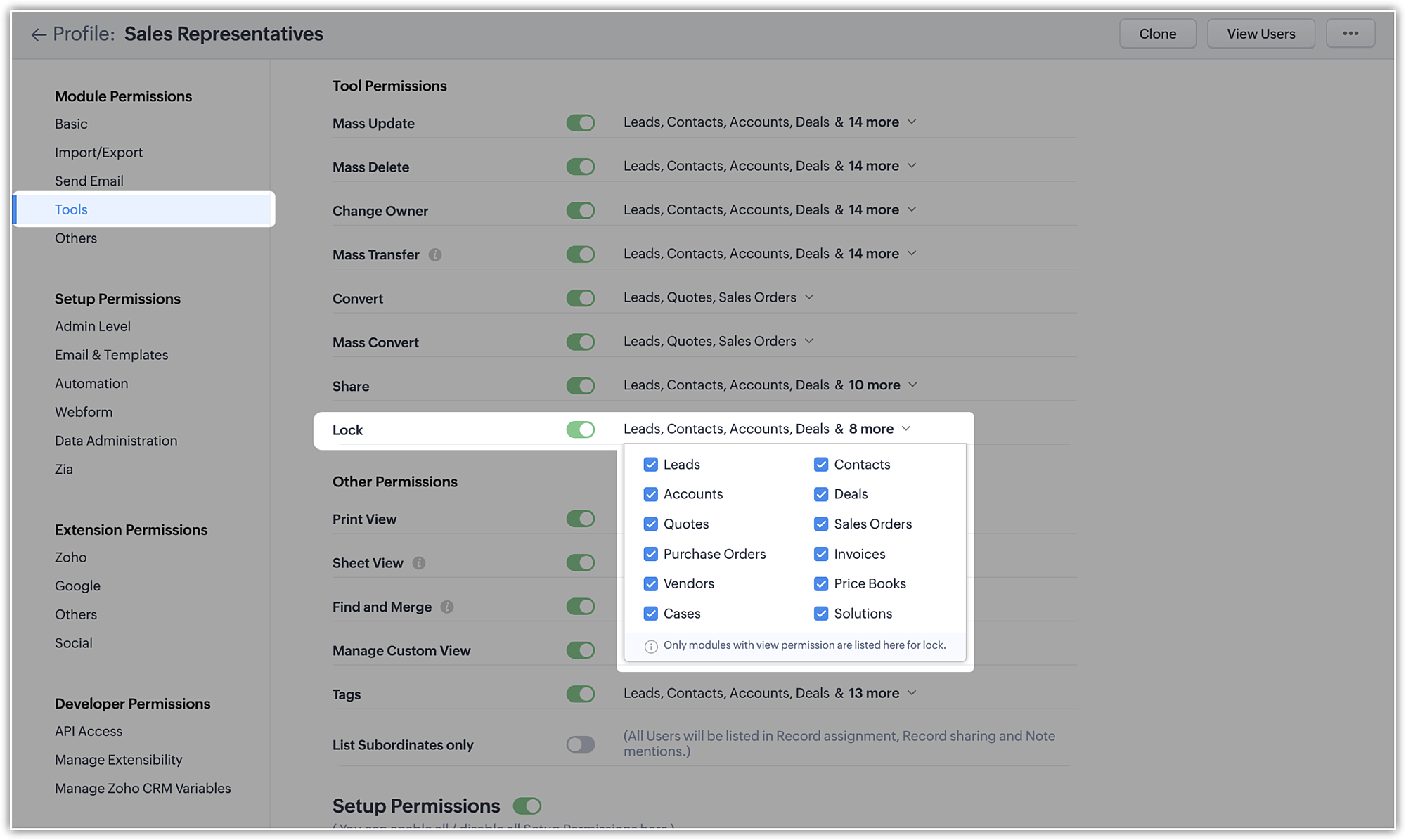Viewport: 1406px width, 840px height.
Task: Open Automation under Setup Permissions
Action: tap(91, 384)
